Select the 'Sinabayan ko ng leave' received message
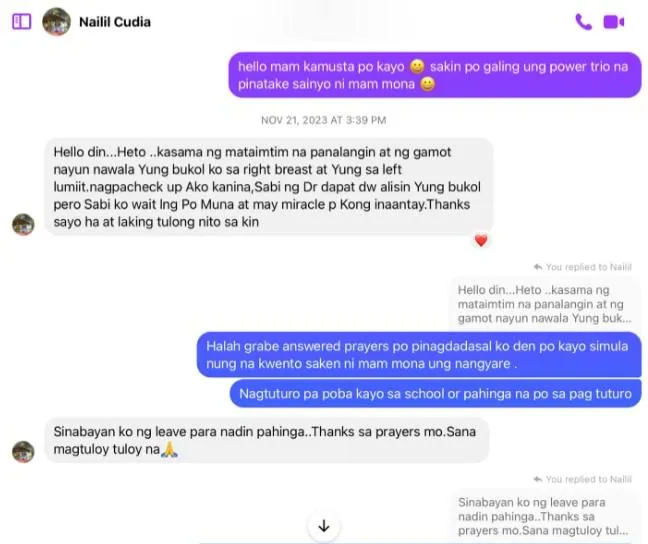This screenshot has width=648, height=544. (267, 440)
